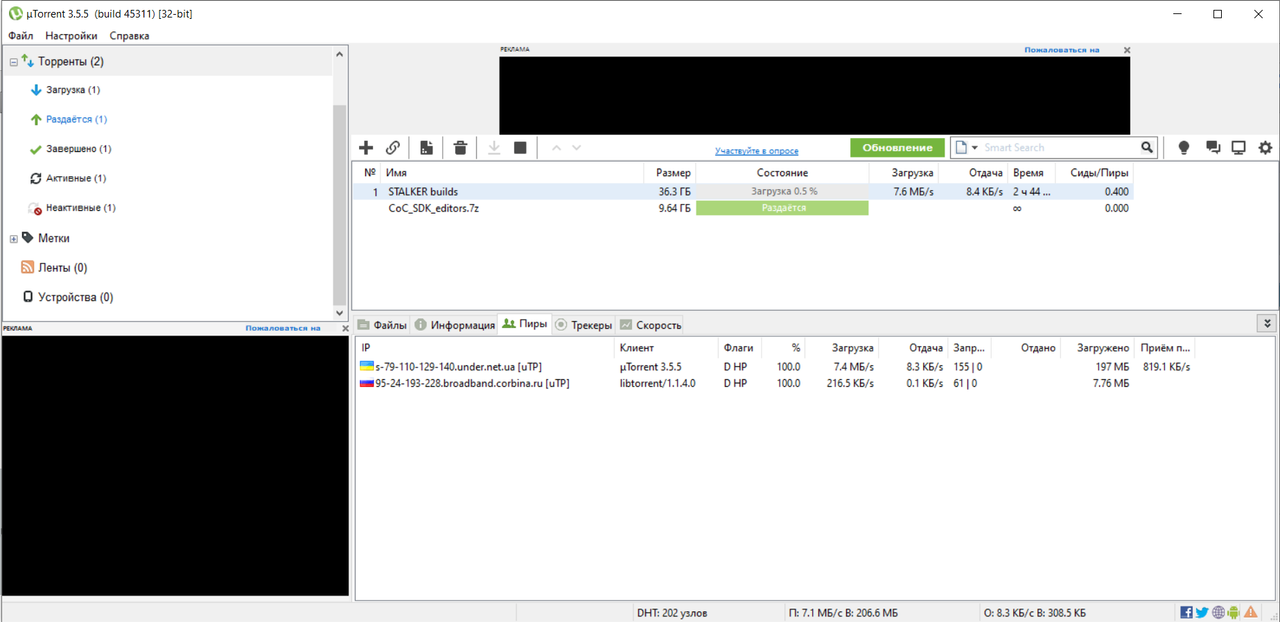Image resolution: width=1280 pixels, height=622 pixels.
Task: Click sidebar scrollbar up arrow
Action: pos(340,54)
